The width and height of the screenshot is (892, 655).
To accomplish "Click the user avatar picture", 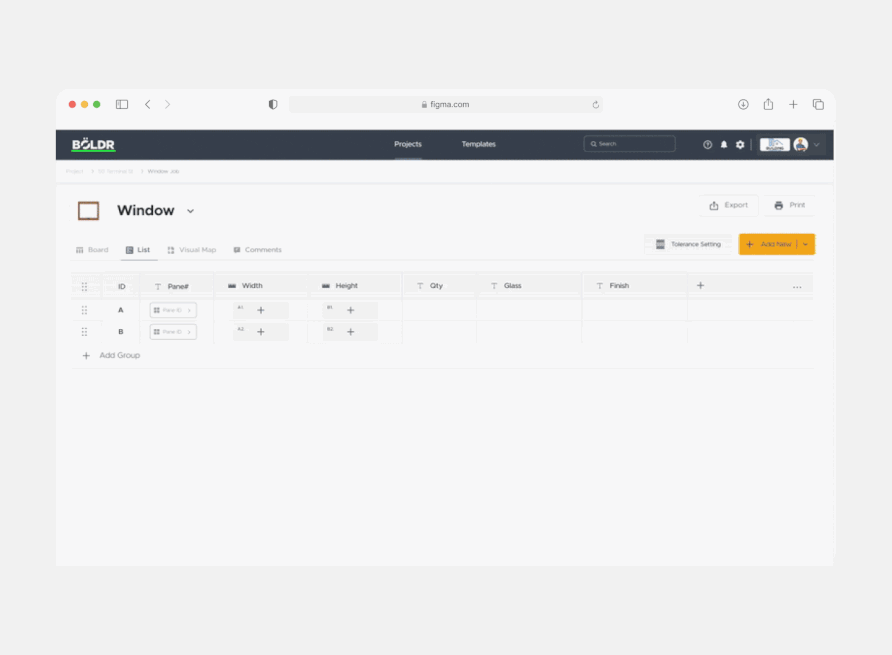I will pos(800,145).
